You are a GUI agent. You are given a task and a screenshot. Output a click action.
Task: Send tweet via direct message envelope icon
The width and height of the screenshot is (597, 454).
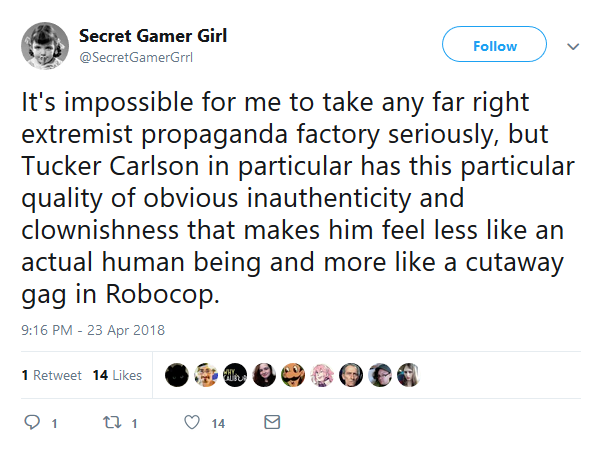[272, 422]
